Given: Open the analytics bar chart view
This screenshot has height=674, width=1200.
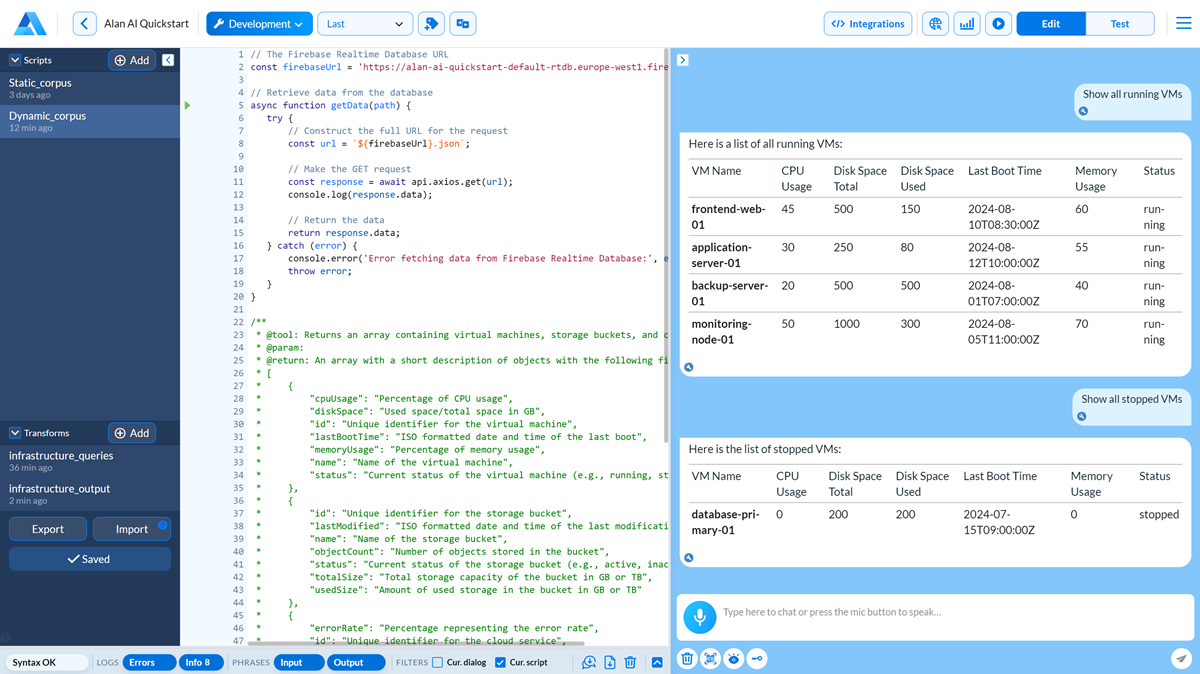Looking at the screenshot, I should click(966, 24).
